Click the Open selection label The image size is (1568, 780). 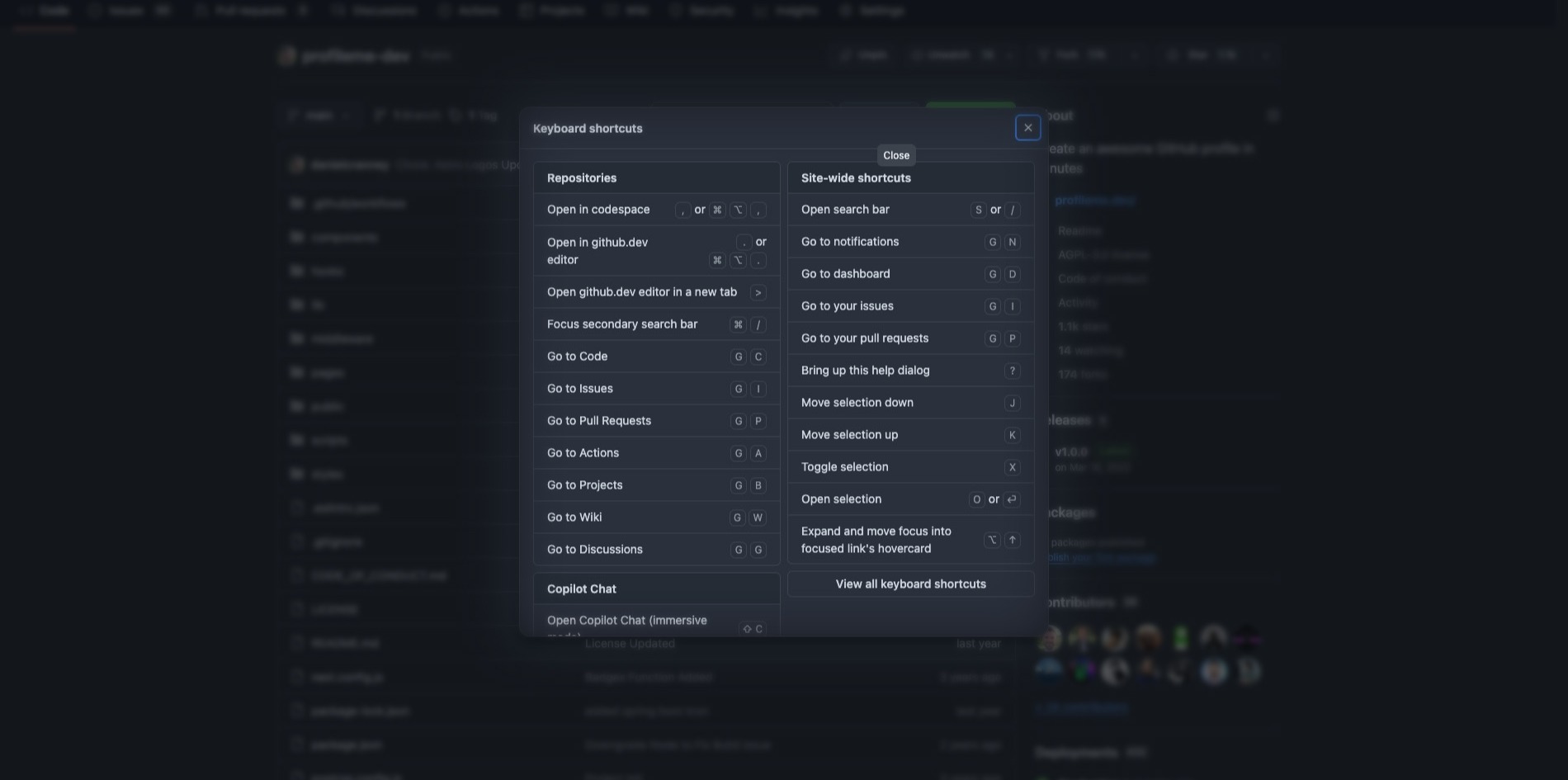(x=842, y=499)
